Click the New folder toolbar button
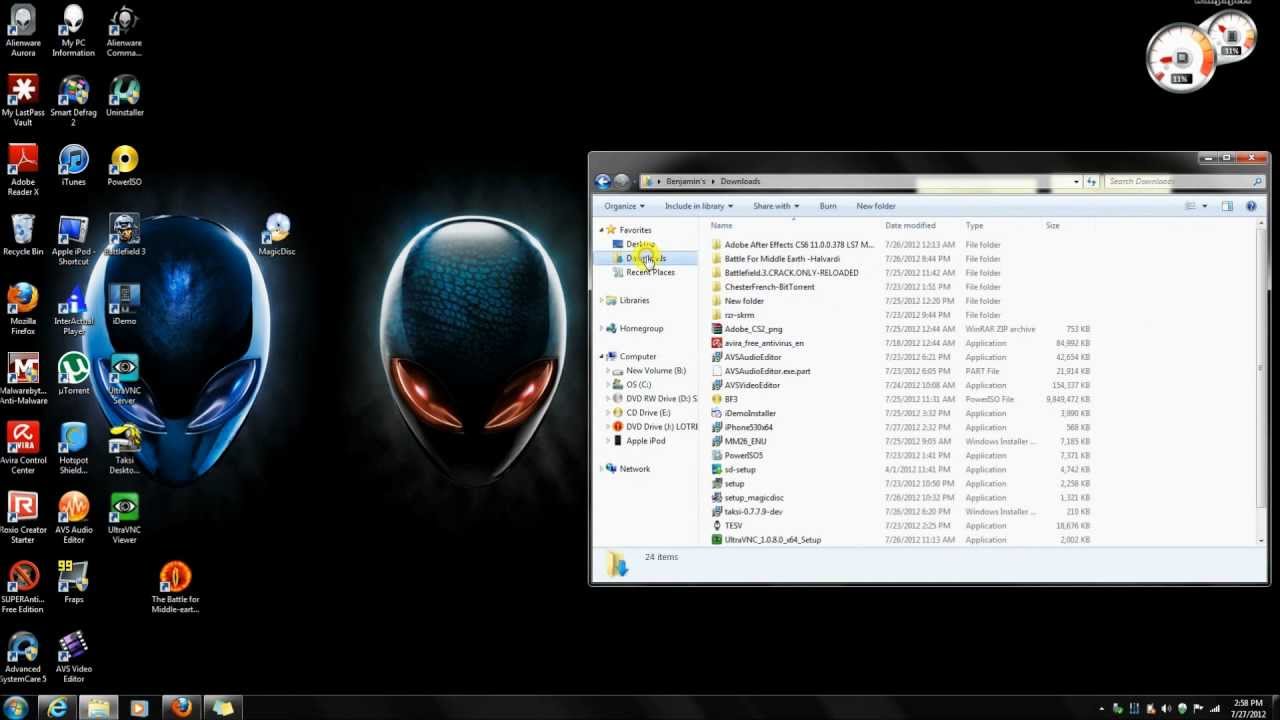The image size is (1280, 720). 876,206
